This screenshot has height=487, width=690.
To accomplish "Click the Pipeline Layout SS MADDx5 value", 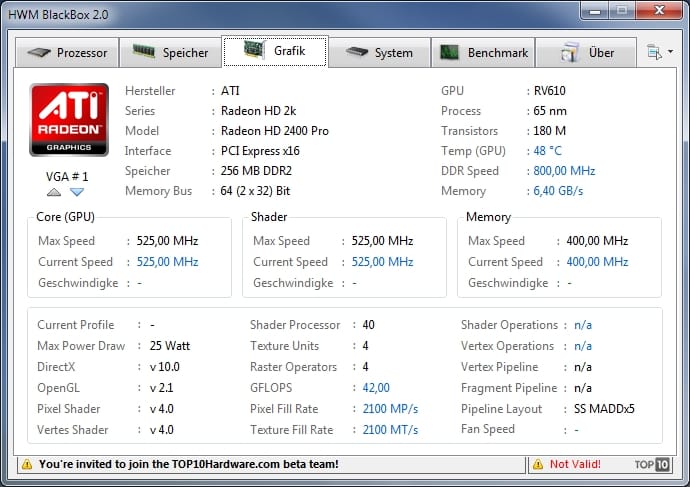I will (604, 409).
